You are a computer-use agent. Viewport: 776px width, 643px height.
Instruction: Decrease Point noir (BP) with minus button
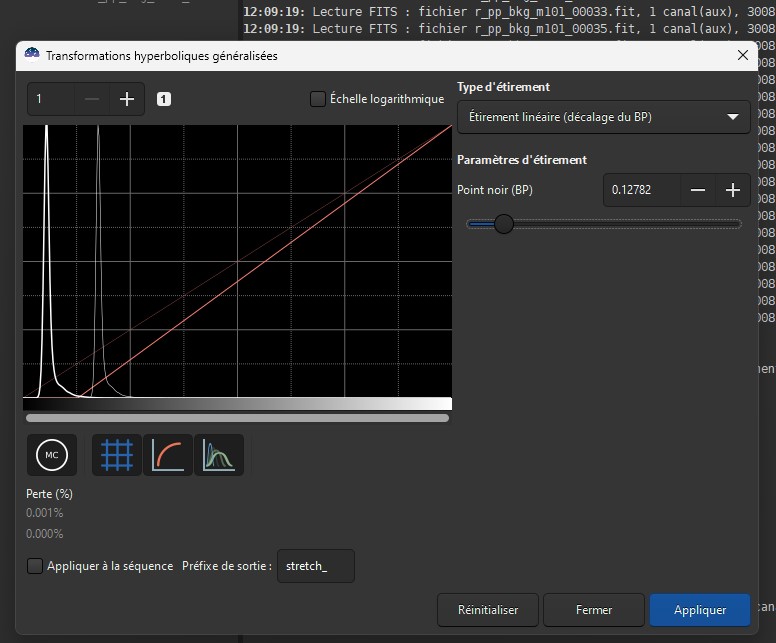pyautogui.click(x=698, y=190)
